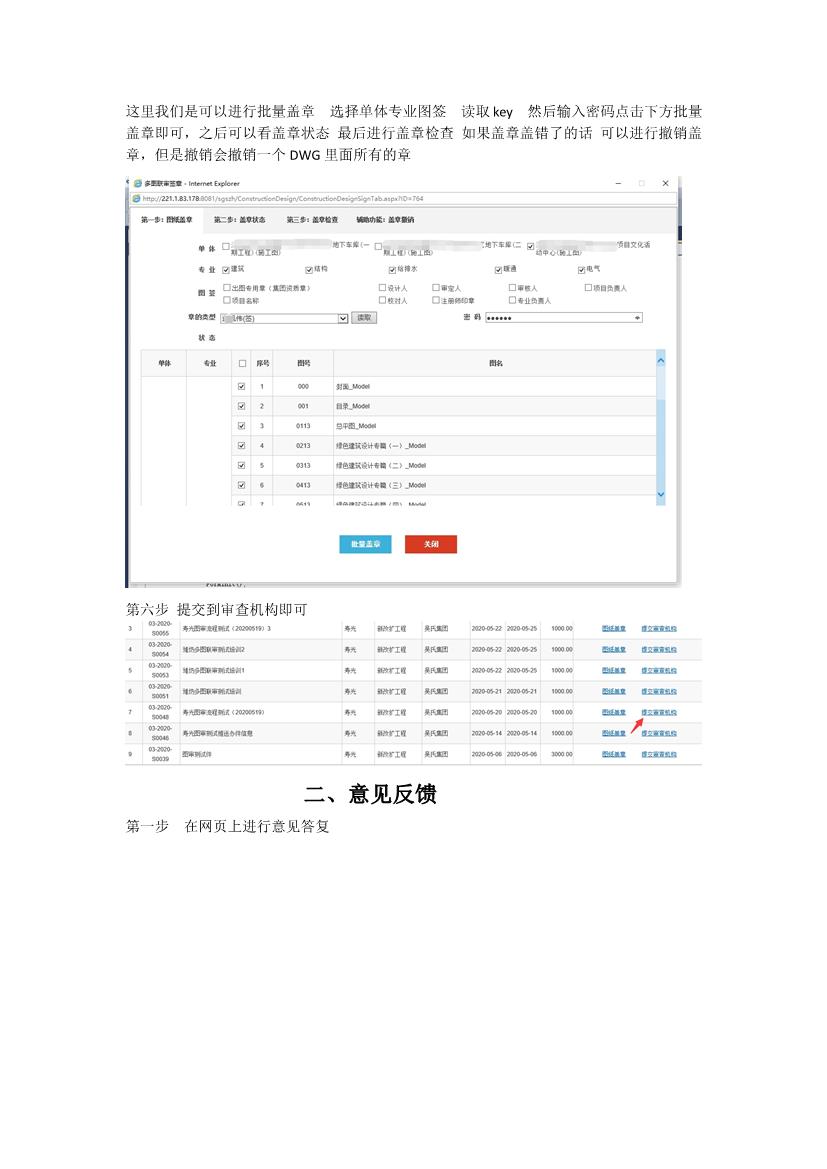Click project name 潍坊多图联审测试培训2
This screenshot has height=1169, width=827.
(x=213, y=649)
